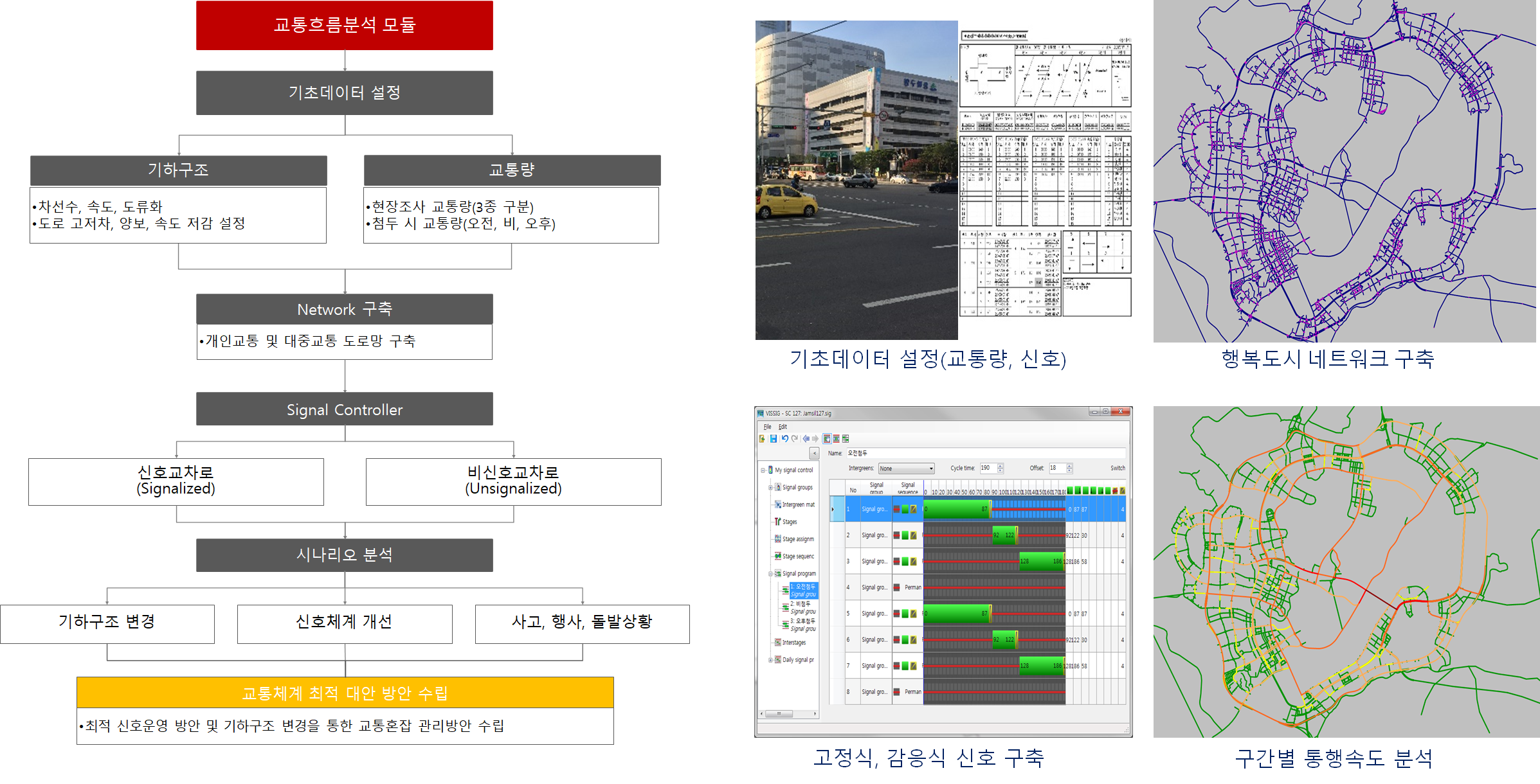This screenshot has width=1540, height=784.
Task: Click the Export icon at toolbar start
Action: point(763,439)
